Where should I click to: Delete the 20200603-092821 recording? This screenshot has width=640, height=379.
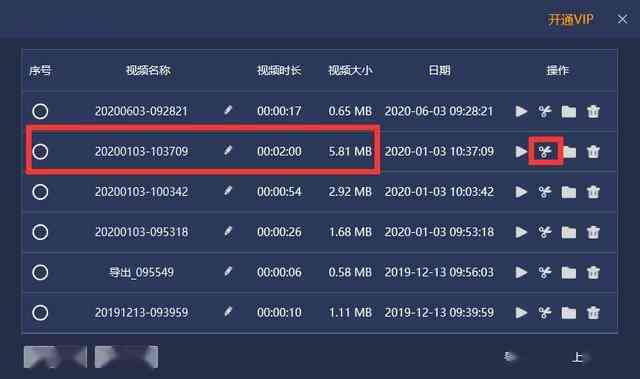(x=593, y=111)
